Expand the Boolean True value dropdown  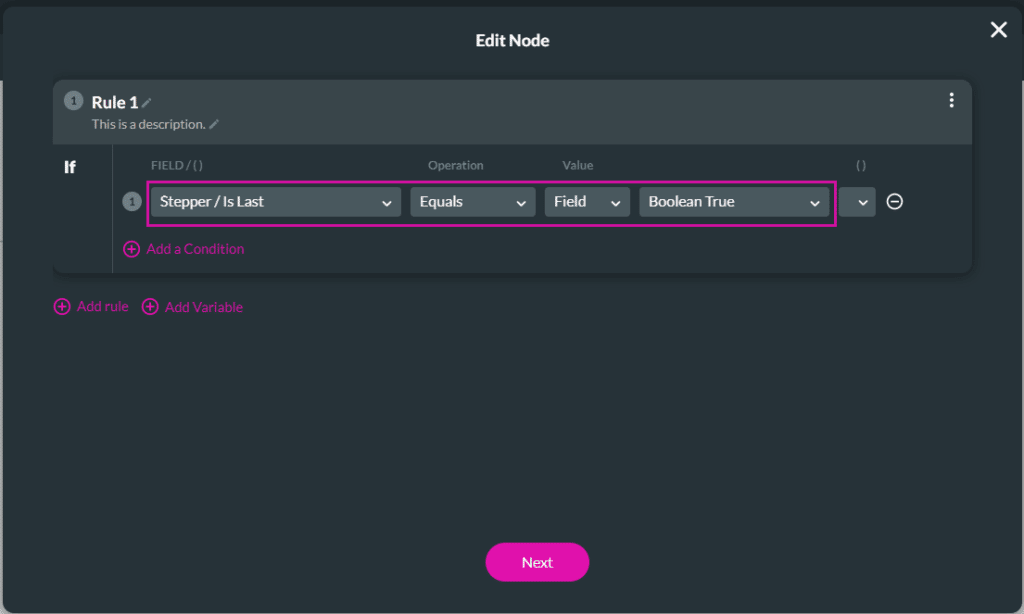[734, 202]
